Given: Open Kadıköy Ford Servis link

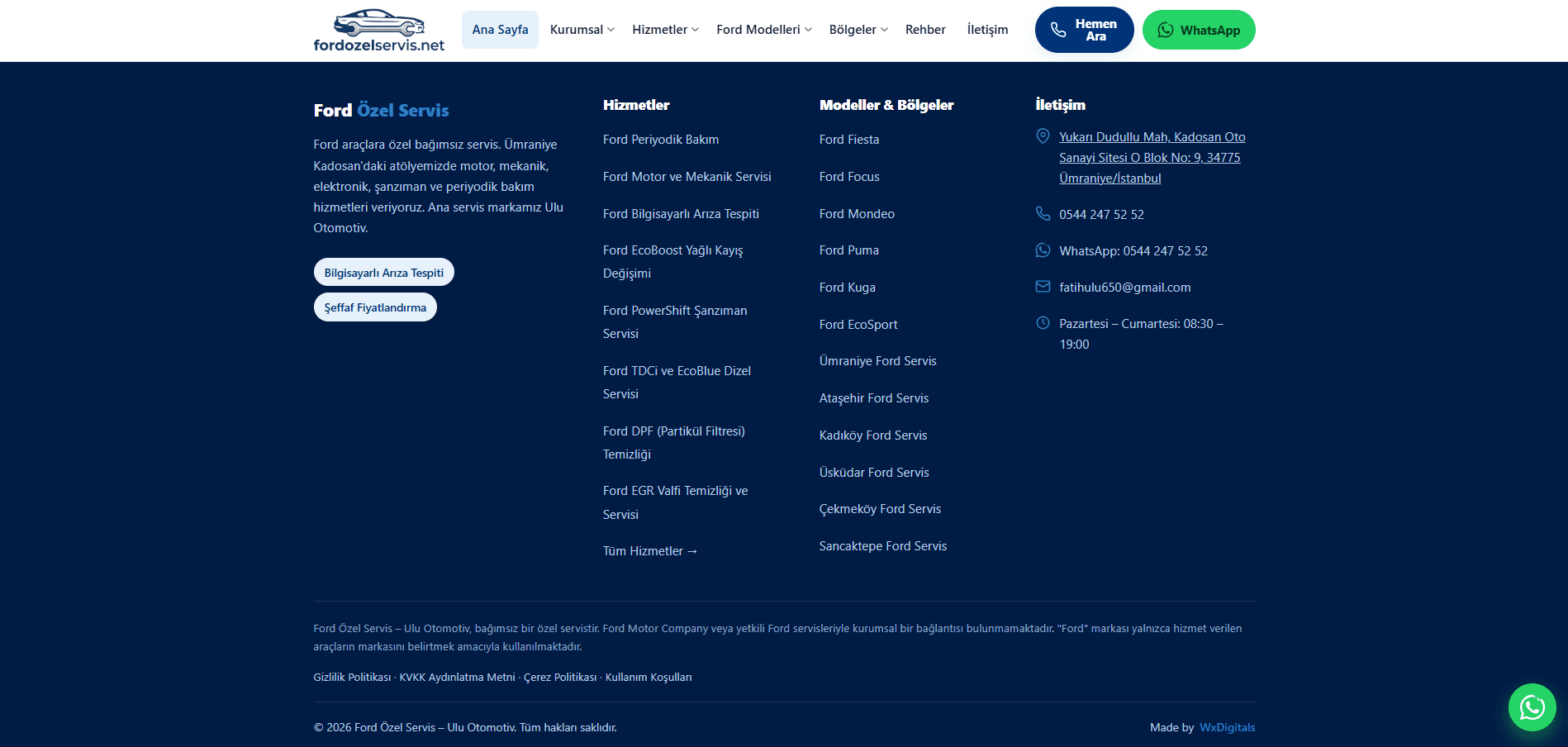Looking at the screenshot, I should [x=873, y=435].
